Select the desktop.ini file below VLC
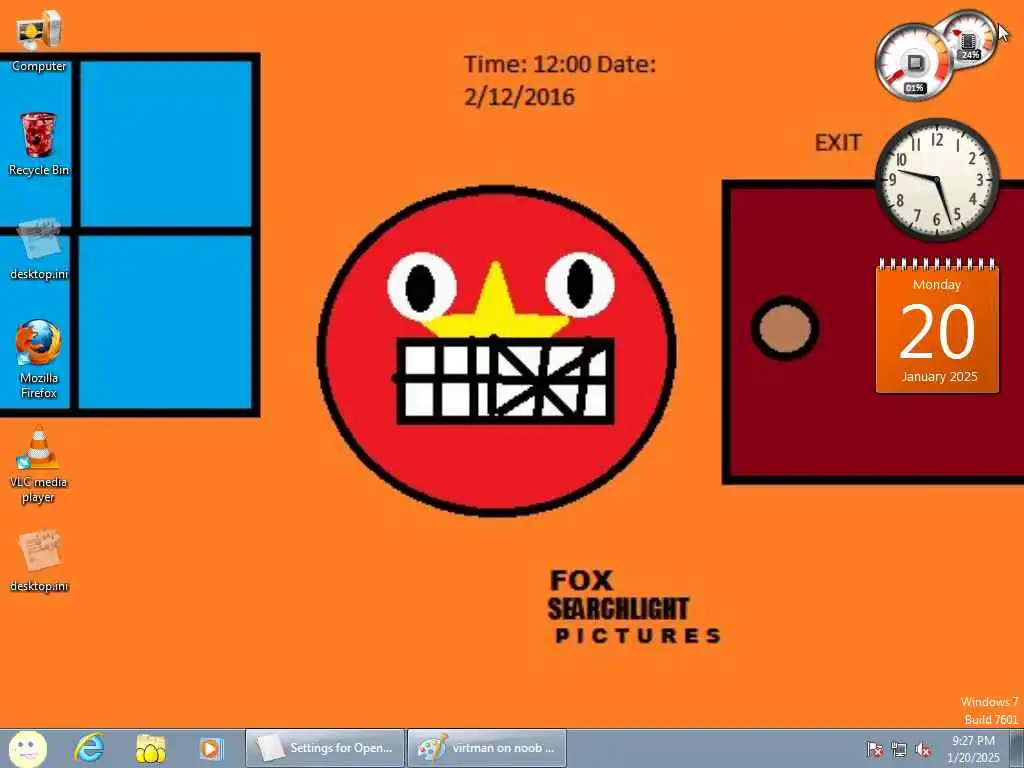The height and width of the screenshot is (768, 1024). pyautogui.click(x=39, y=561)
